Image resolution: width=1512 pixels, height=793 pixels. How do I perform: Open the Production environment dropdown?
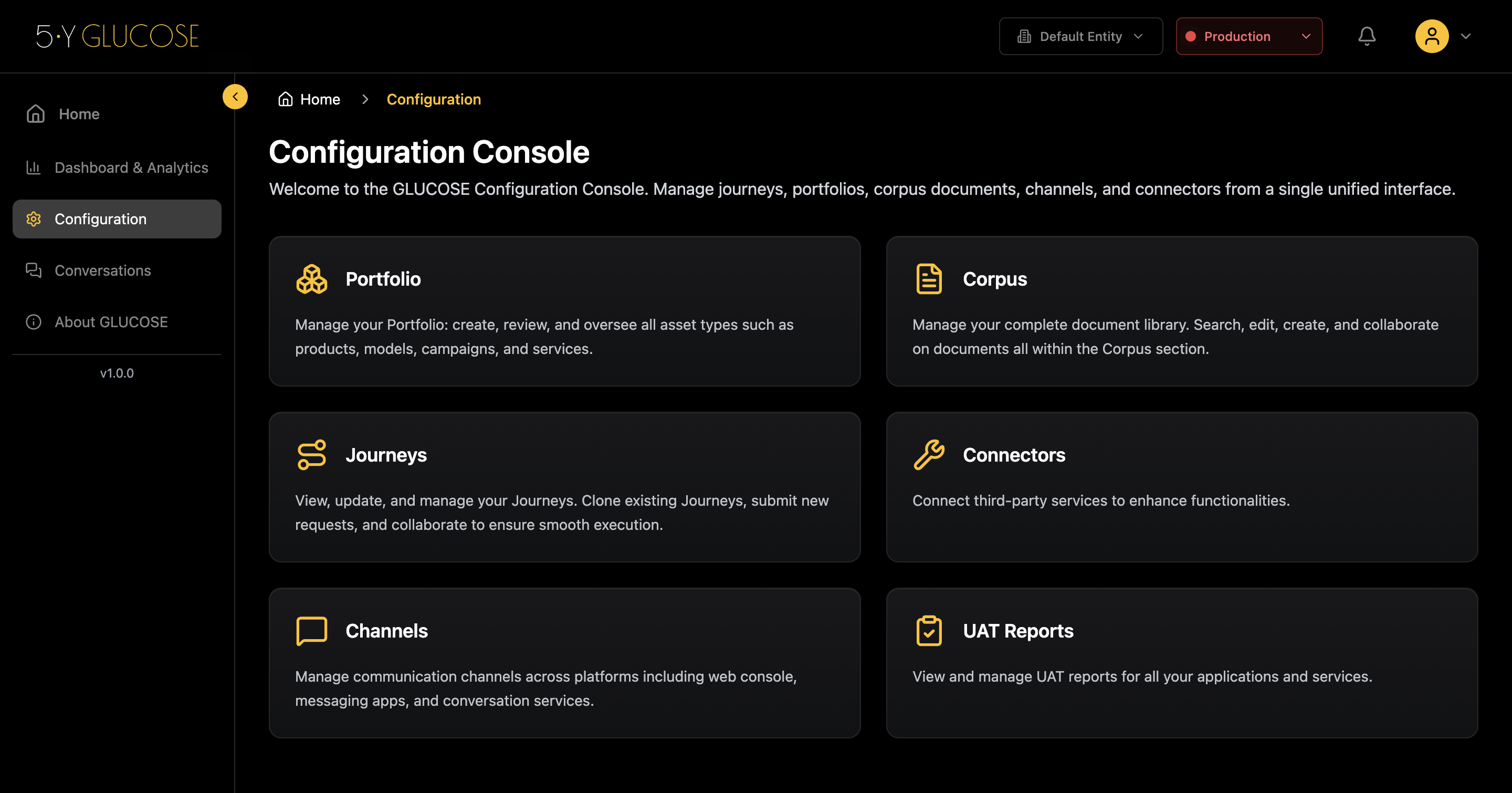point(1248,36)
